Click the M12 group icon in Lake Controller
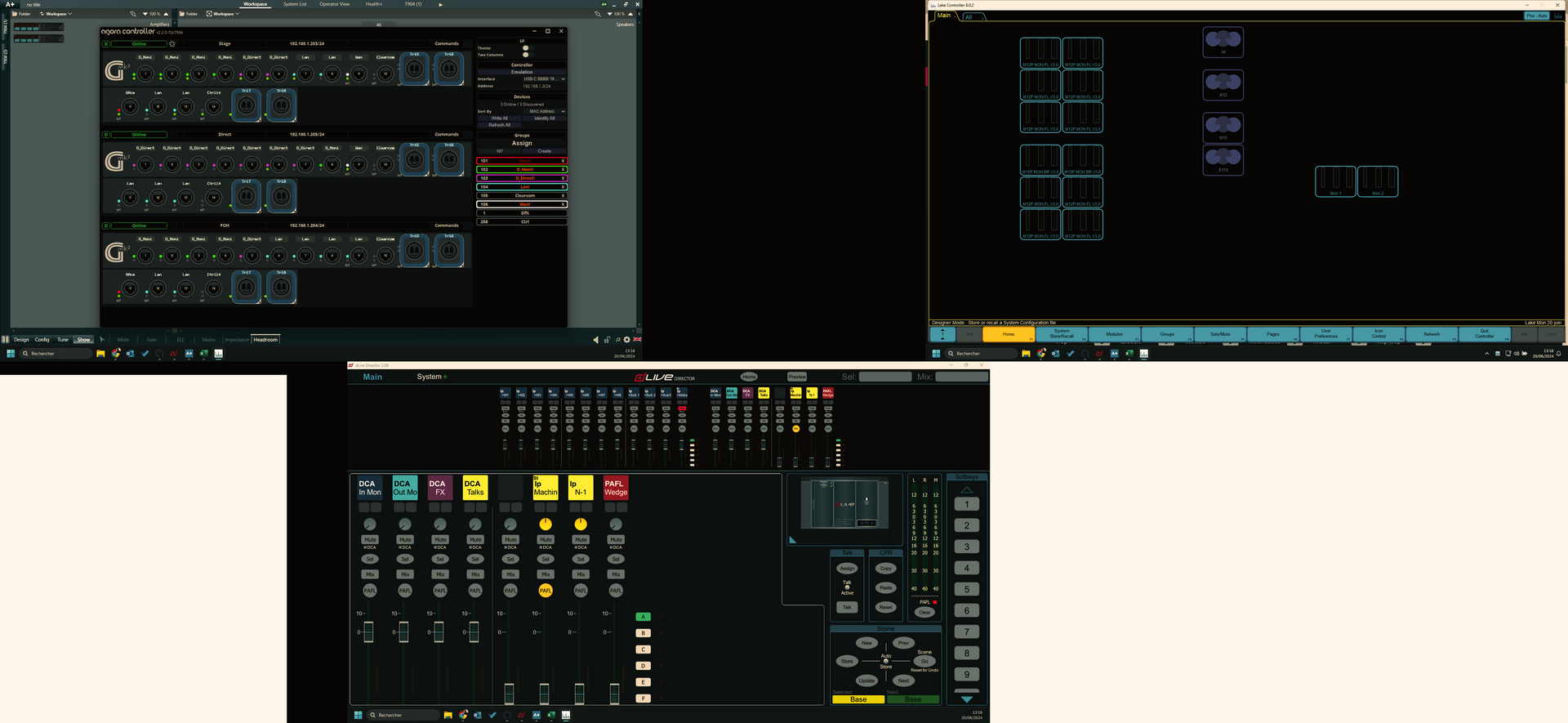Viewport: 1568px width, 723px height. (1223, 83)
